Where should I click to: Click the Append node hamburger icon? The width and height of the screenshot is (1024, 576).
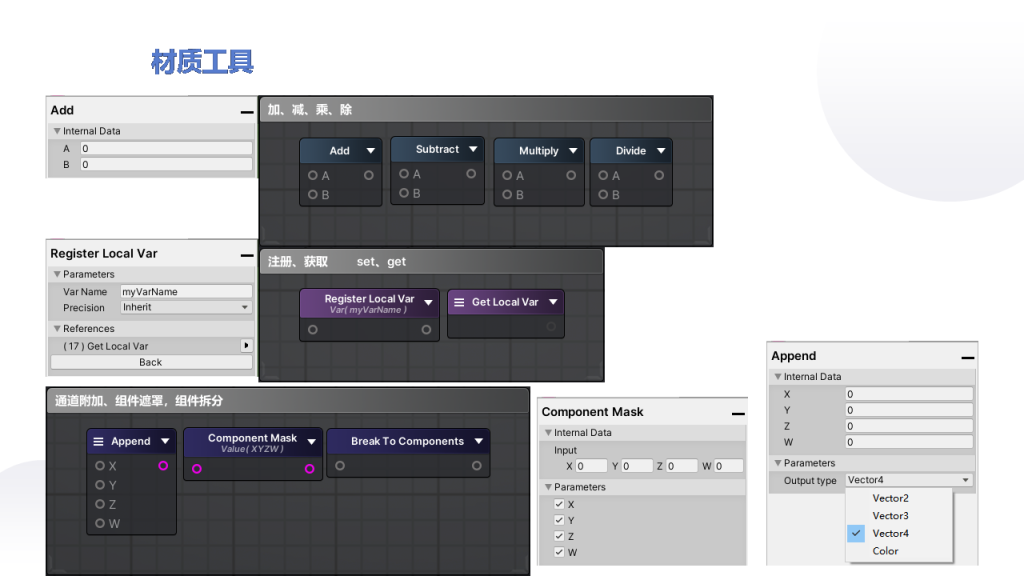point(99,441)
